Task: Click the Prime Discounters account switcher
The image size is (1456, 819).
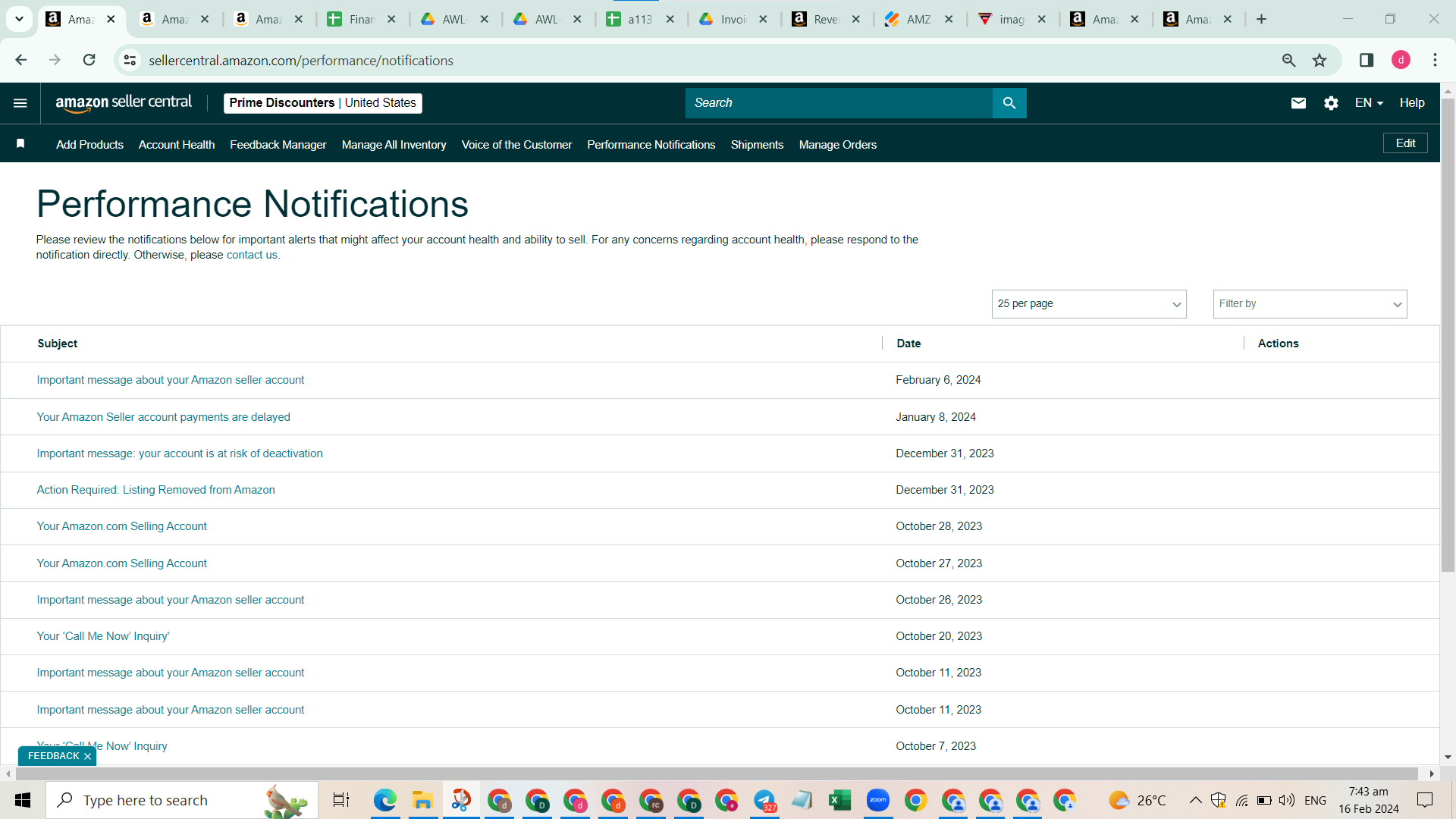Action: (x=323, y=103)
